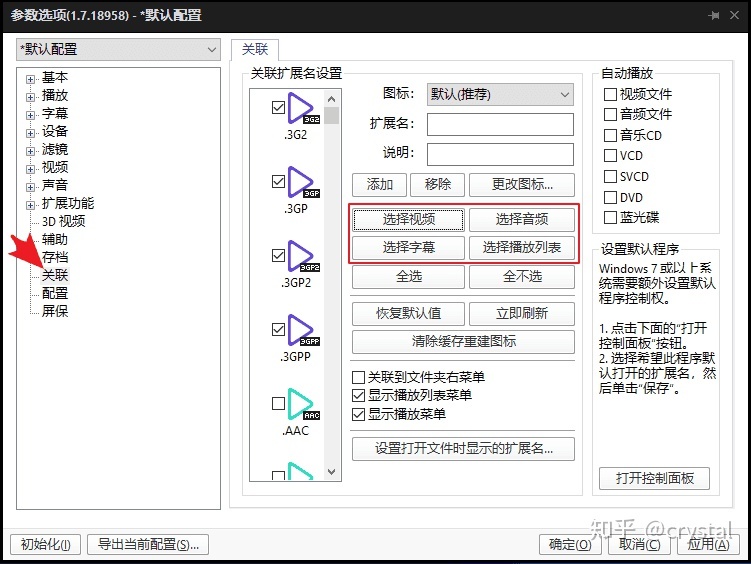Click the 选择音频 button
Screen dimensions: 751x564
pos(522,220)
